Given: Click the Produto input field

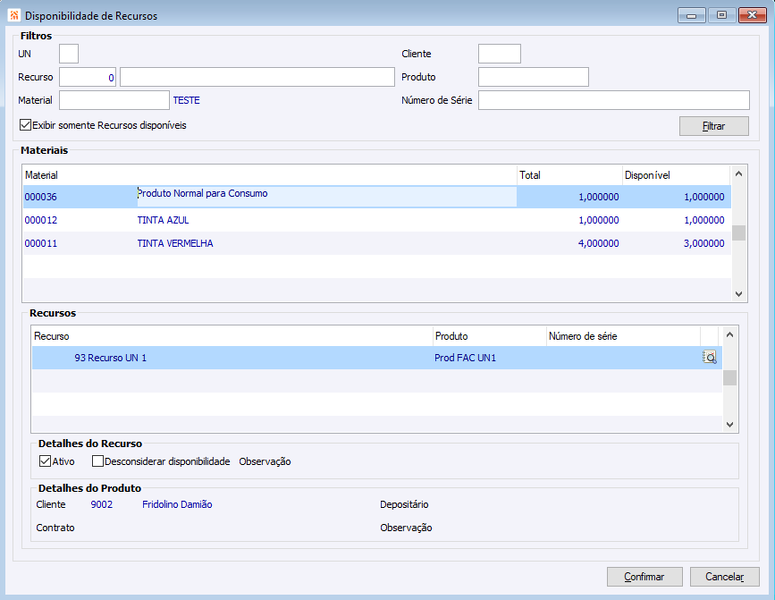Looking at the screenshot, I should 533,77.
